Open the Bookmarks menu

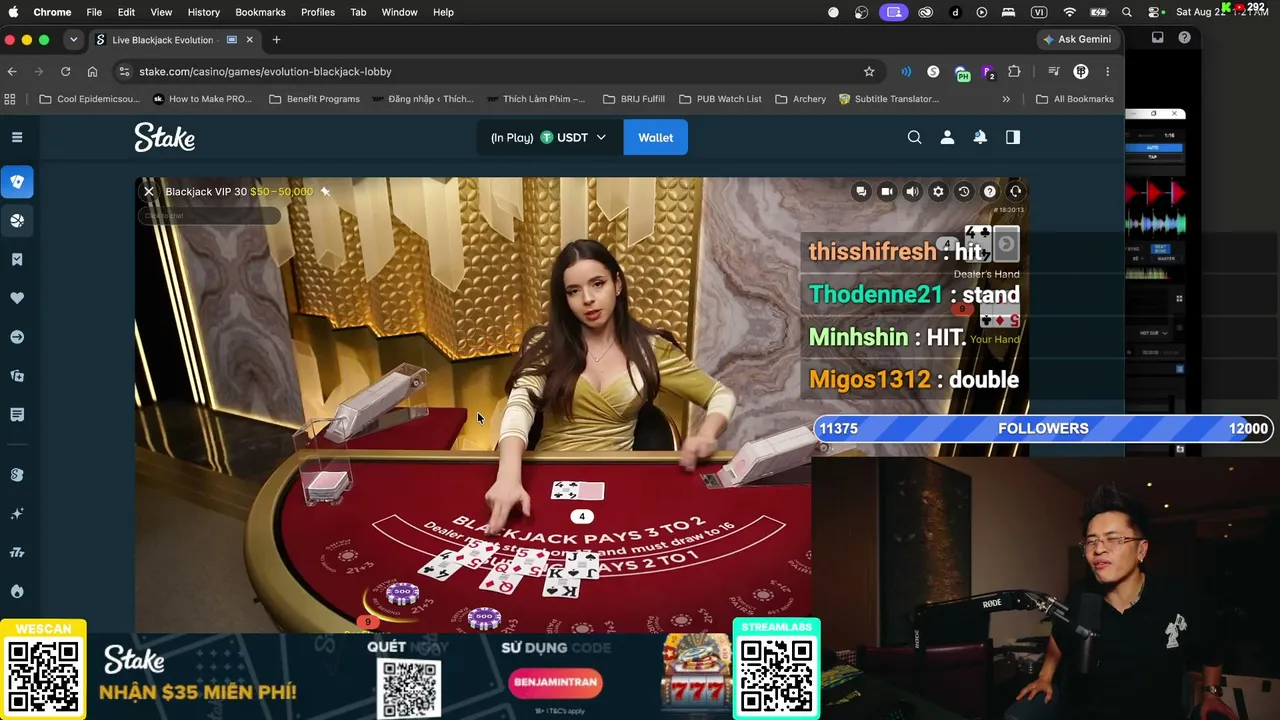(260, 12)
